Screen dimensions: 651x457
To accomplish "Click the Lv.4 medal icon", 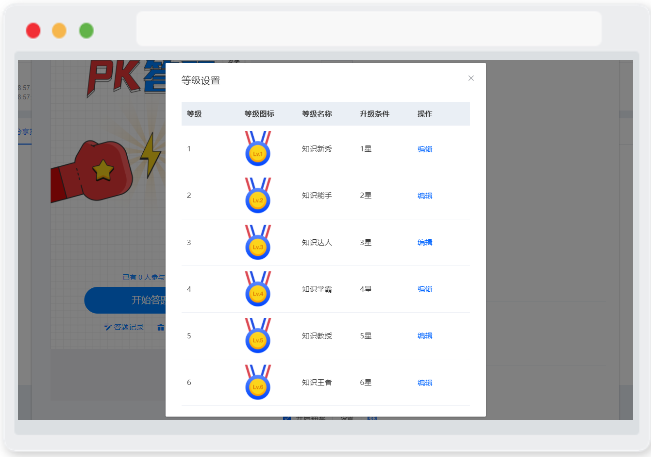I will [258, 289].
